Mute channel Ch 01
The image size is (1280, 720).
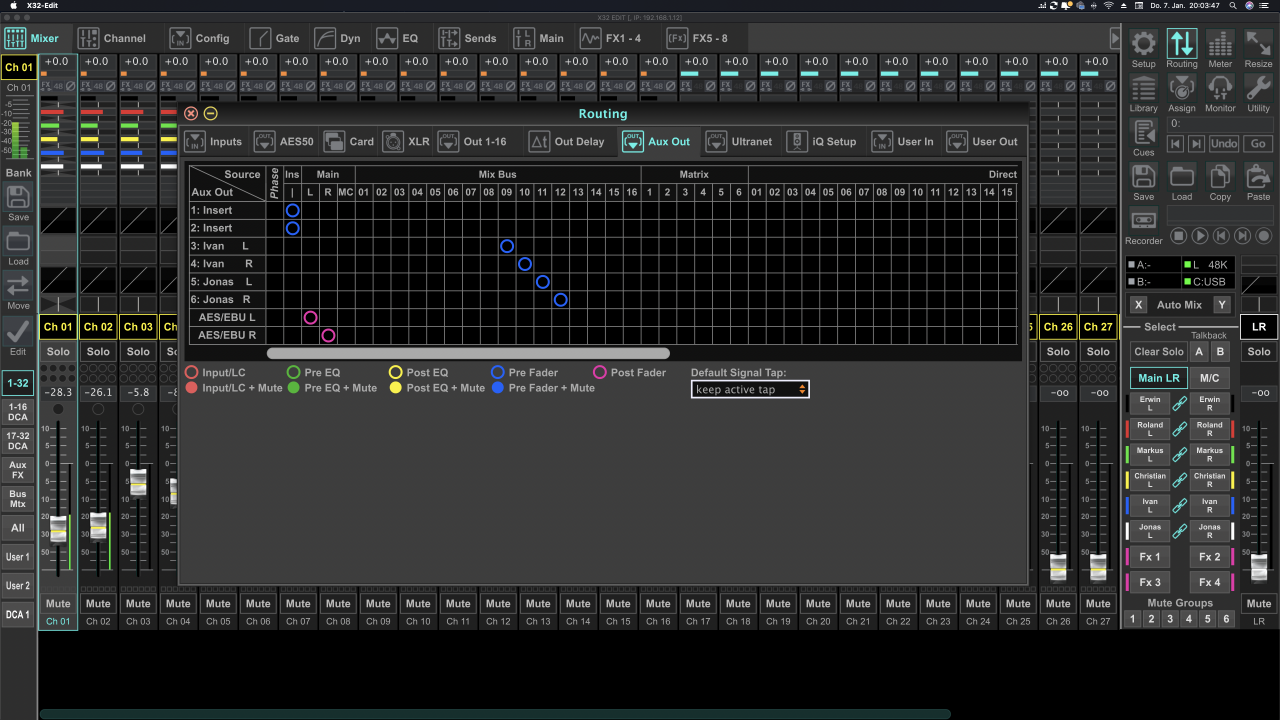(x=58, y=604)
